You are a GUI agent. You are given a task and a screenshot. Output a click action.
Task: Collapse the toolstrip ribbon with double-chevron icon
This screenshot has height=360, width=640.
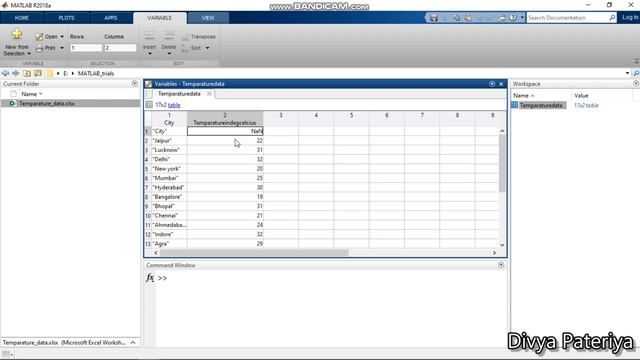(636, 61)
